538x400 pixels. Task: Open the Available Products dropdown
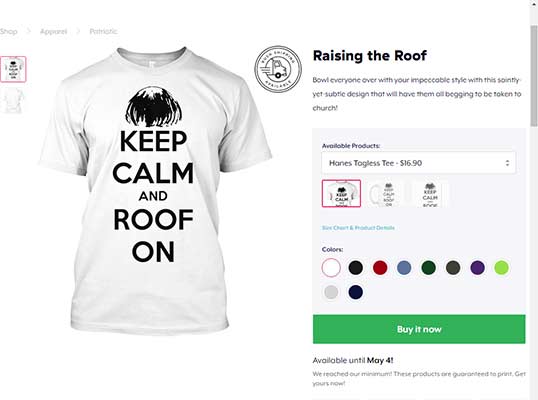click(x=419, y=163)
